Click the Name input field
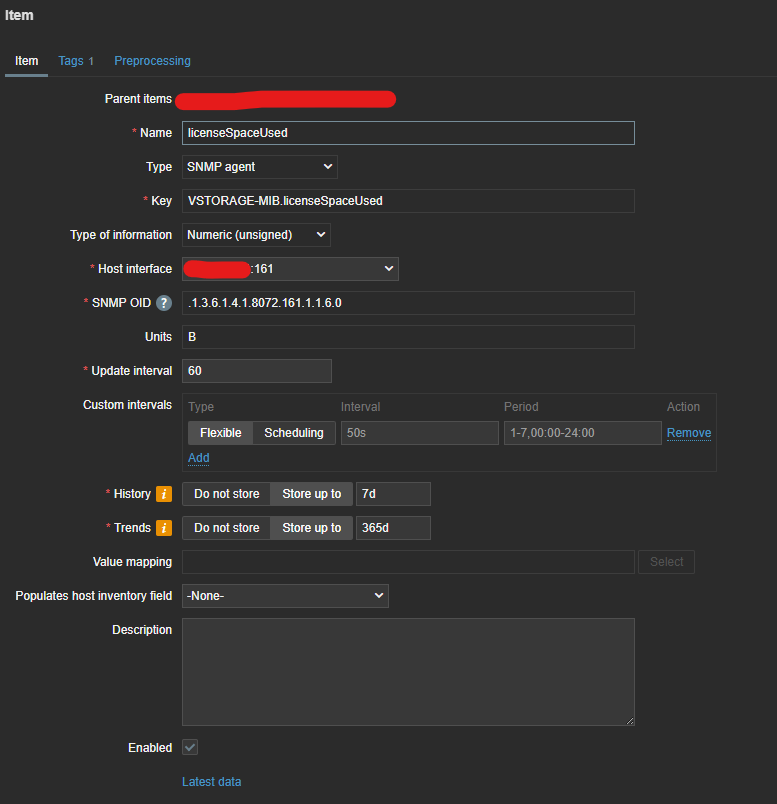 click(408, 133)
